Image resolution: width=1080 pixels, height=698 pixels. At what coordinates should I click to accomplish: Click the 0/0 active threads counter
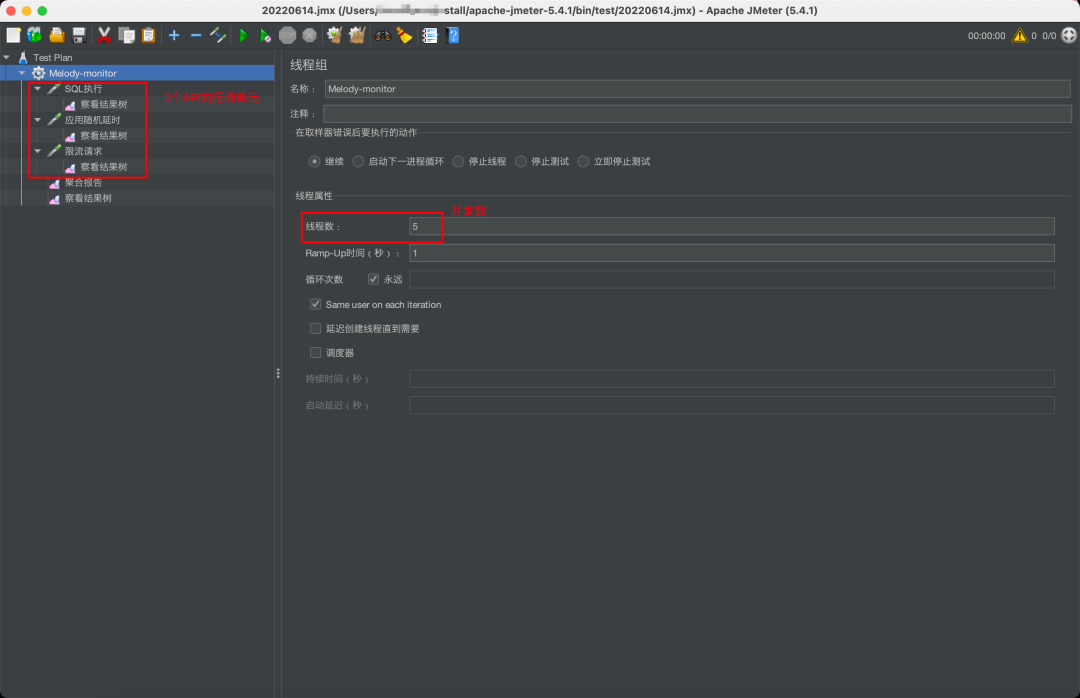1049,36
